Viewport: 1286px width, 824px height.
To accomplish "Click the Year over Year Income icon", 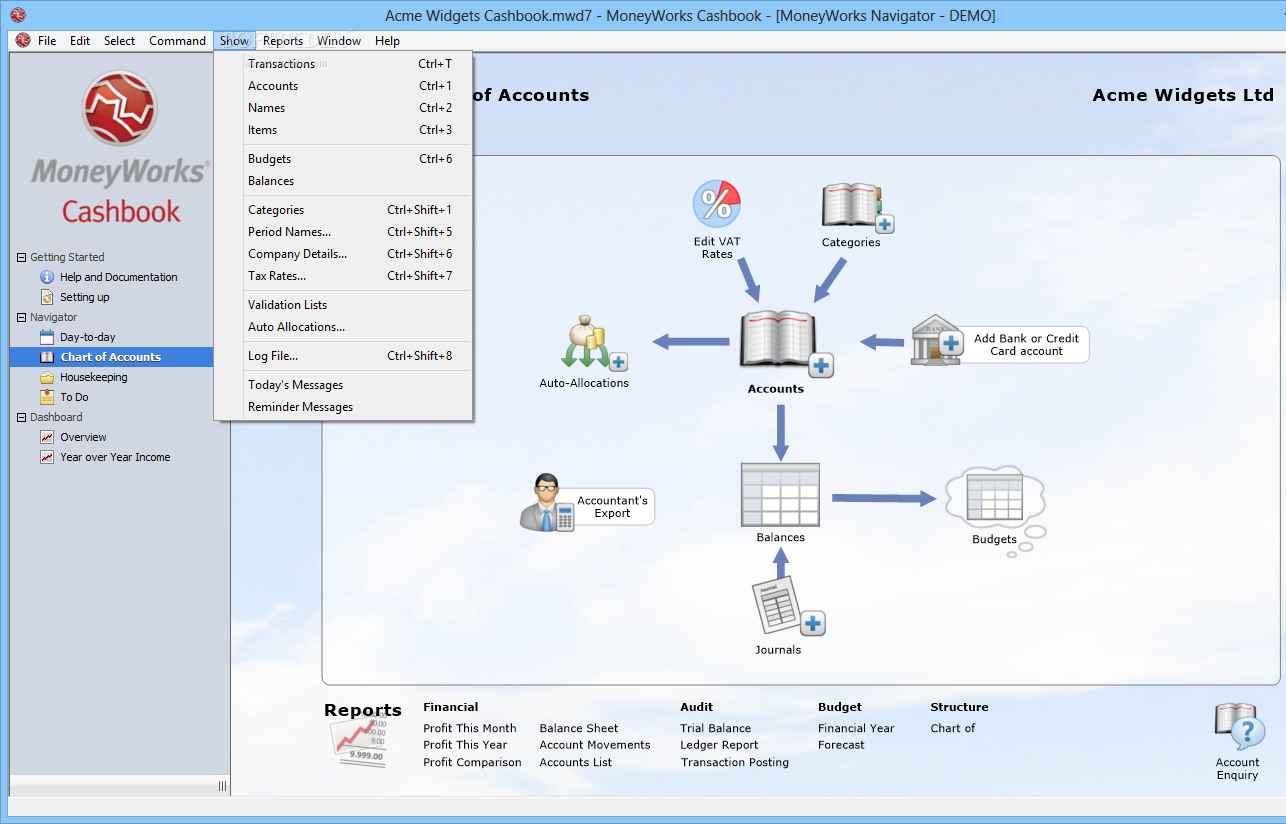I will point(47,457).
